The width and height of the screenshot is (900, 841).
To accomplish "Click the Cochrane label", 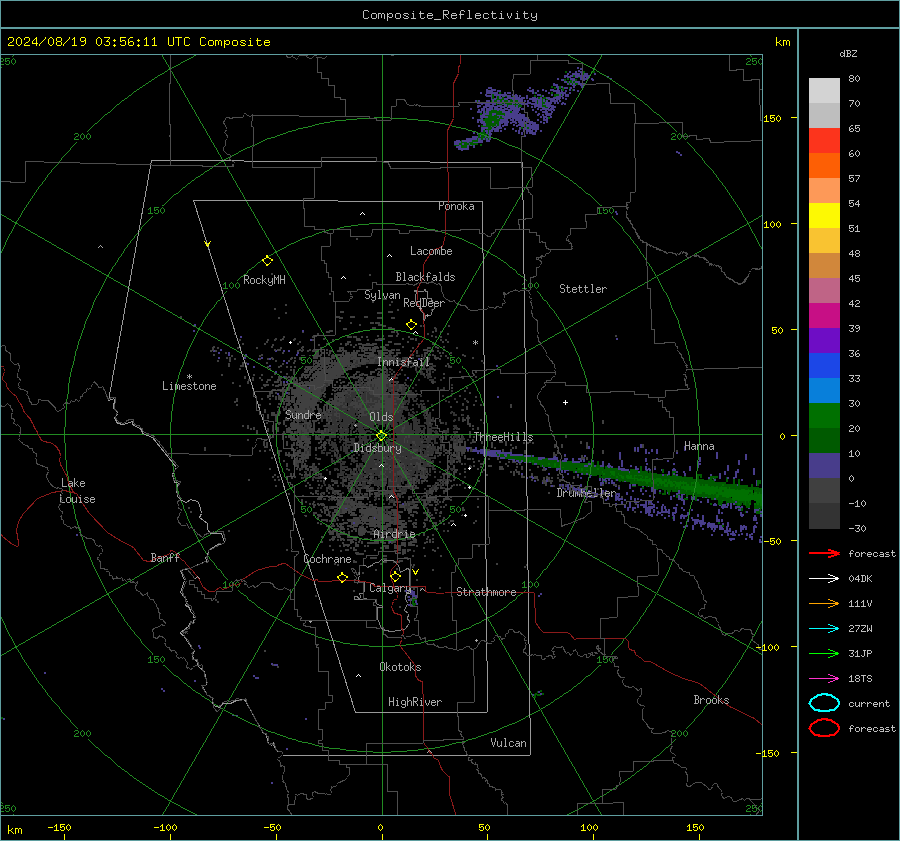I will [x=327, y=559].
